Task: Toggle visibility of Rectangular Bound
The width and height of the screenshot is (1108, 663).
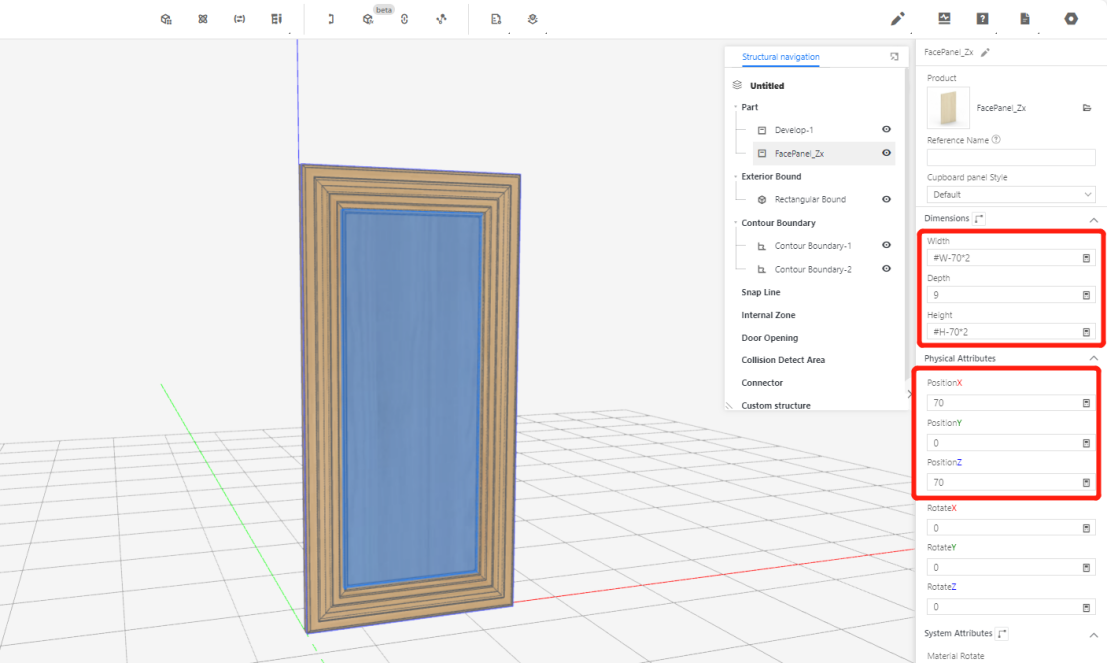Action: pyautogui.click(x=886, y=199)
